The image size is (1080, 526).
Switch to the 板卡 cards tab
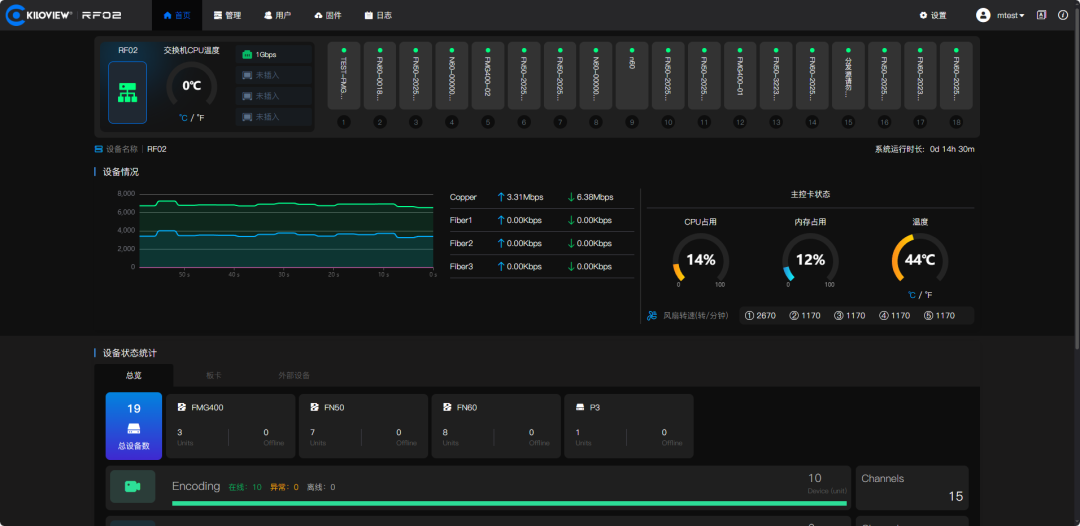coord(214,375)
